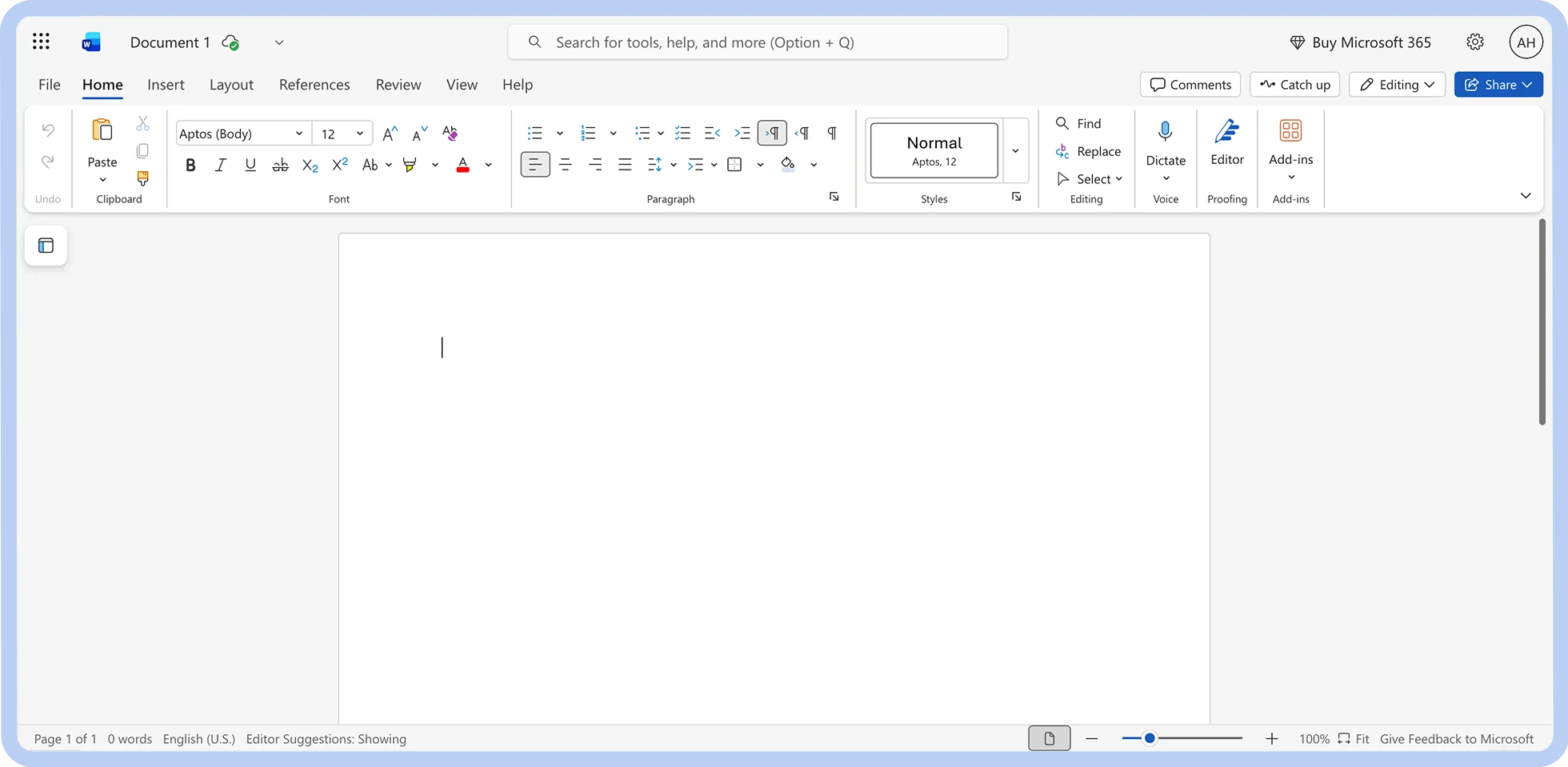Toggle bold formatting
This screenshot has width=1568, height=767.
(x=190, y=165)
